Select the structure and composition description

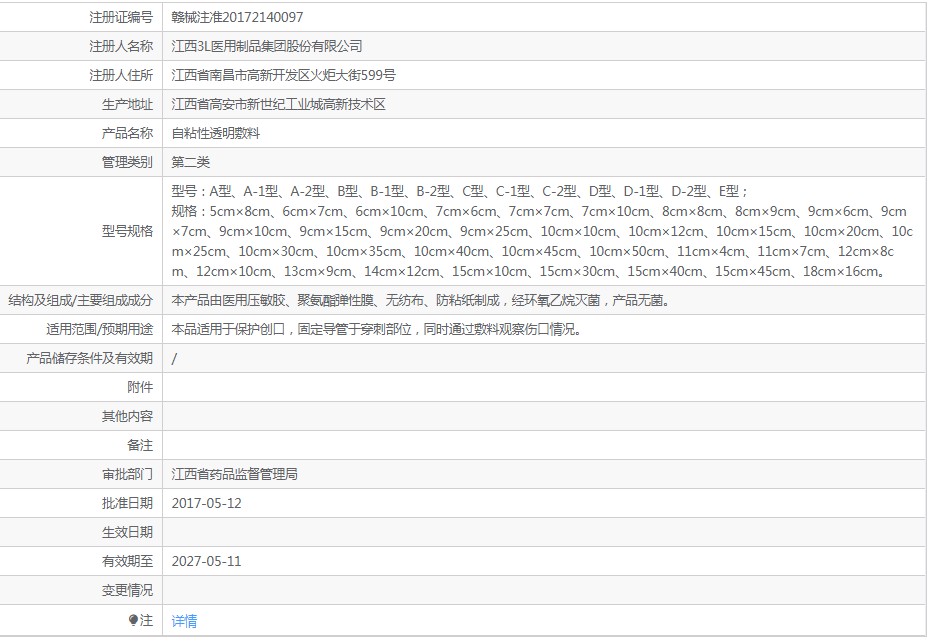coord(421,300)
